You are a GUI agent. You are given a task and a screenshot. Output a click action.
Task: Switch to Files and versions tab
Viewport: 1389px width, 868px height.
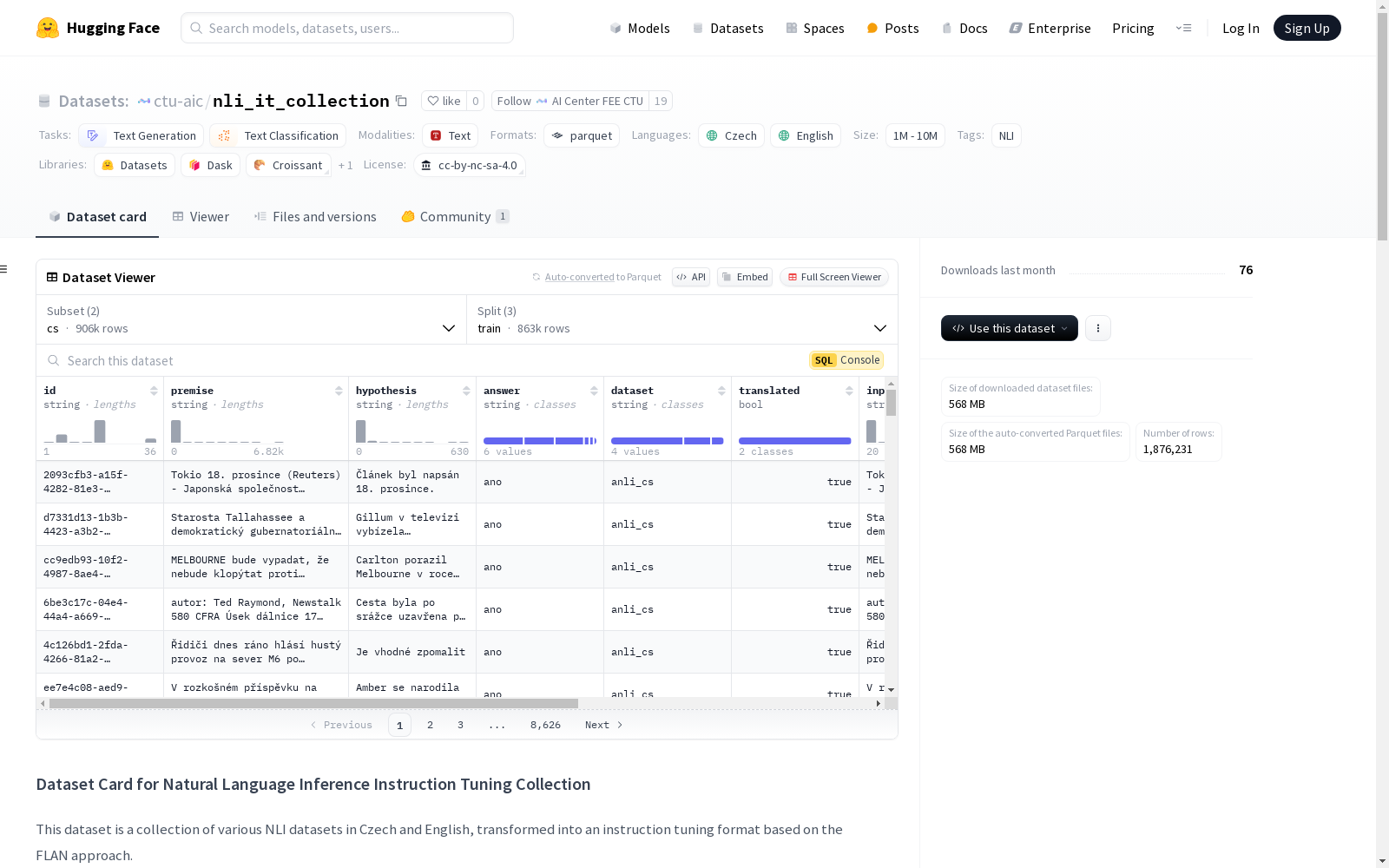coord(315,217)
